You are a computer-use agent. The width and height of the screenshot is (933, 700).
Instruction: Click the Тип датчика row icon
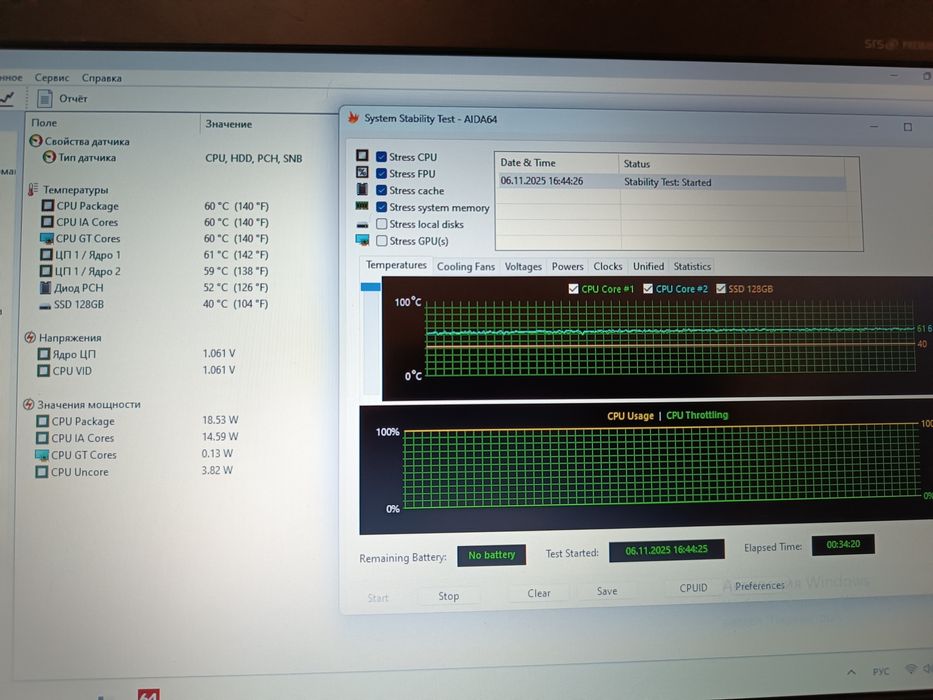49,158
